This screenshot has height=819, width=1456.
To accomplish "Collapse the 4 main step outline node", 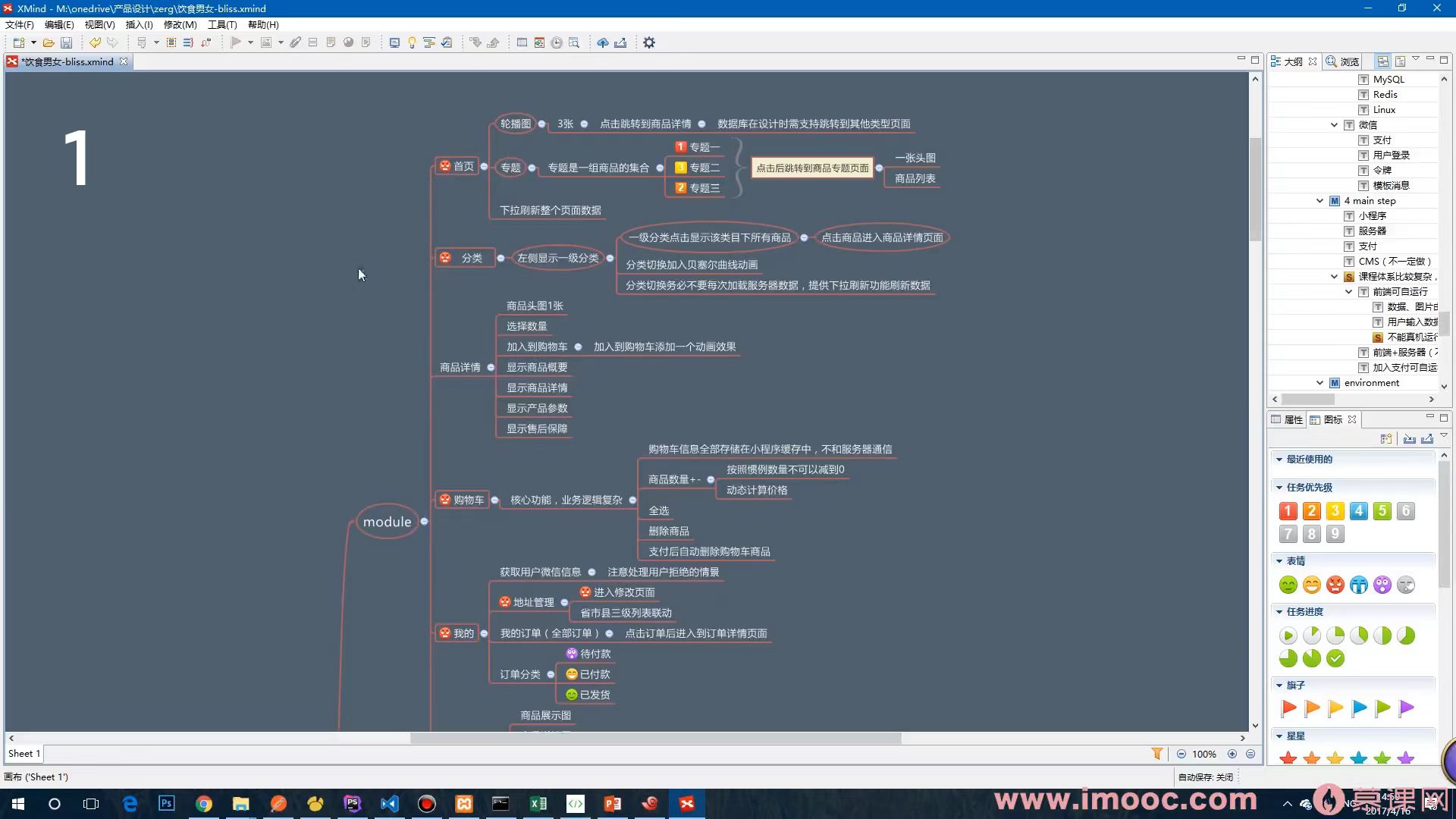I will point(1319,201).
